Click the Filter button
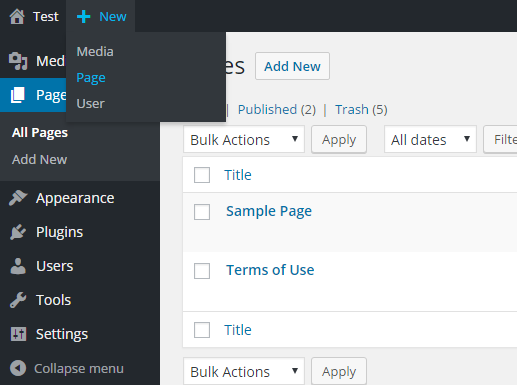The height and width of the screenshot is (385, 517). 501,139
